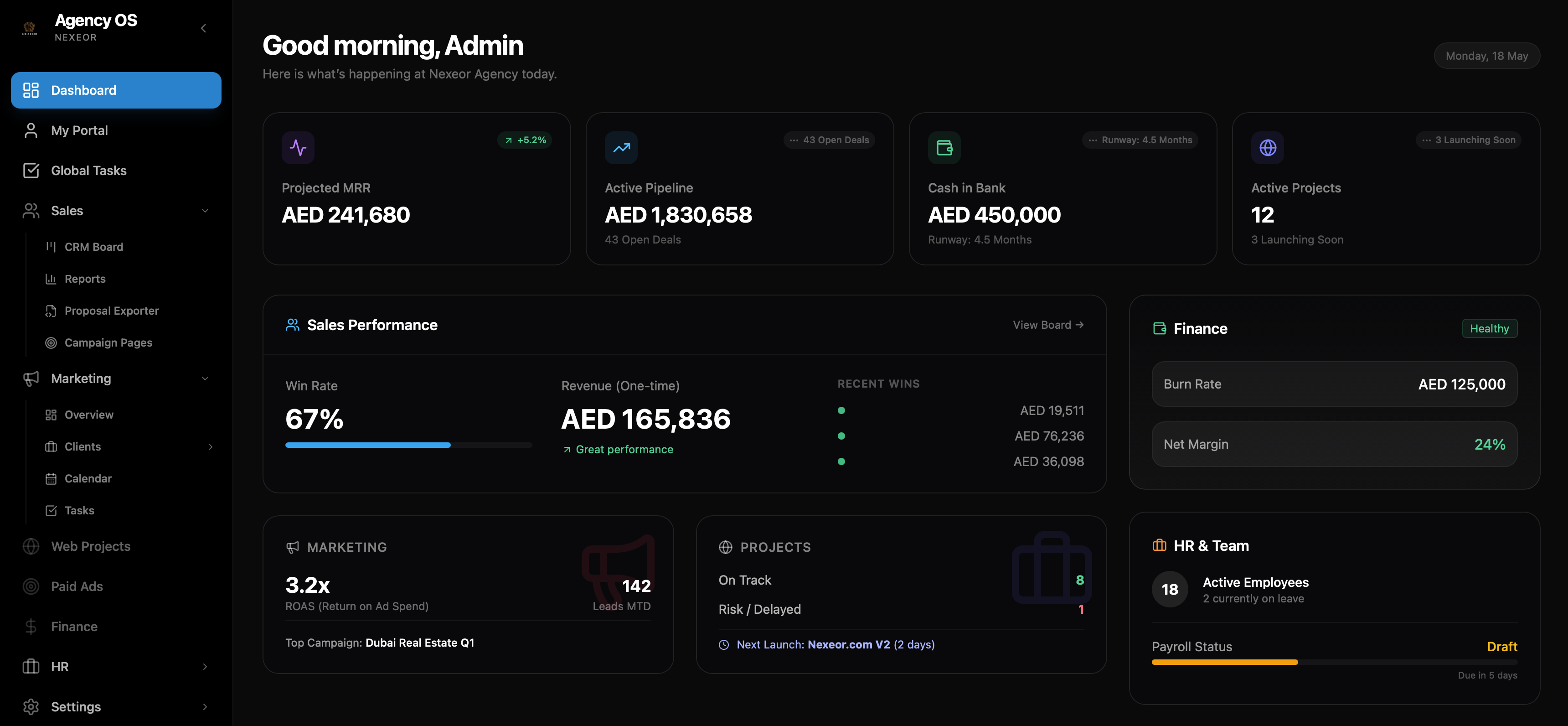Viewport: 1568px width, 726px height.
Task: Click the Great performance indicator
Action: (x=618, y=450)
